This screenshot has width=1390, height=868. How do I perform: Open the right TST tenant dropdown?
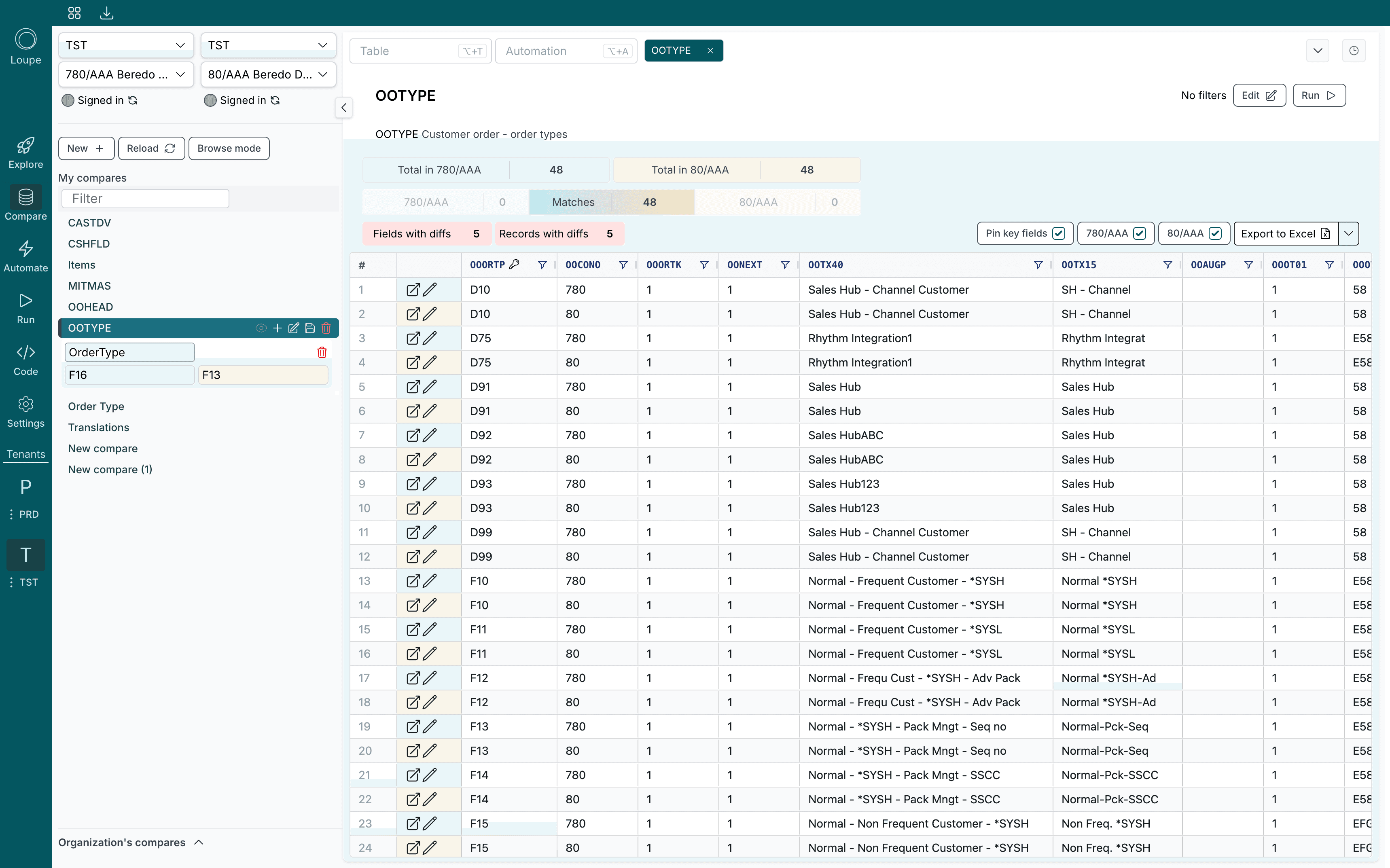tap(268, 45)
